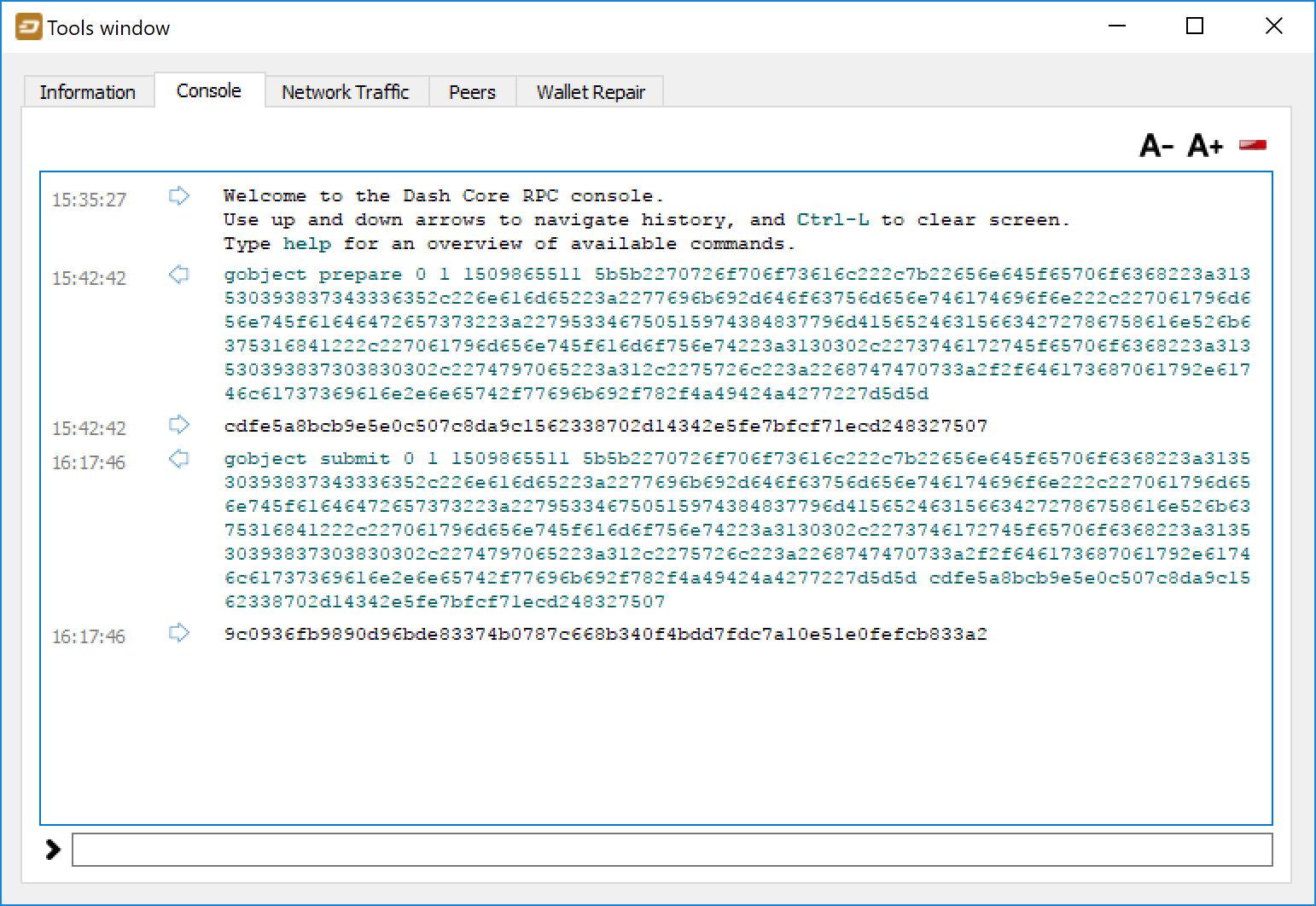Screen dimensions: 1316x906
Task: Open the Wallet Repair tab
Action: 590,92
